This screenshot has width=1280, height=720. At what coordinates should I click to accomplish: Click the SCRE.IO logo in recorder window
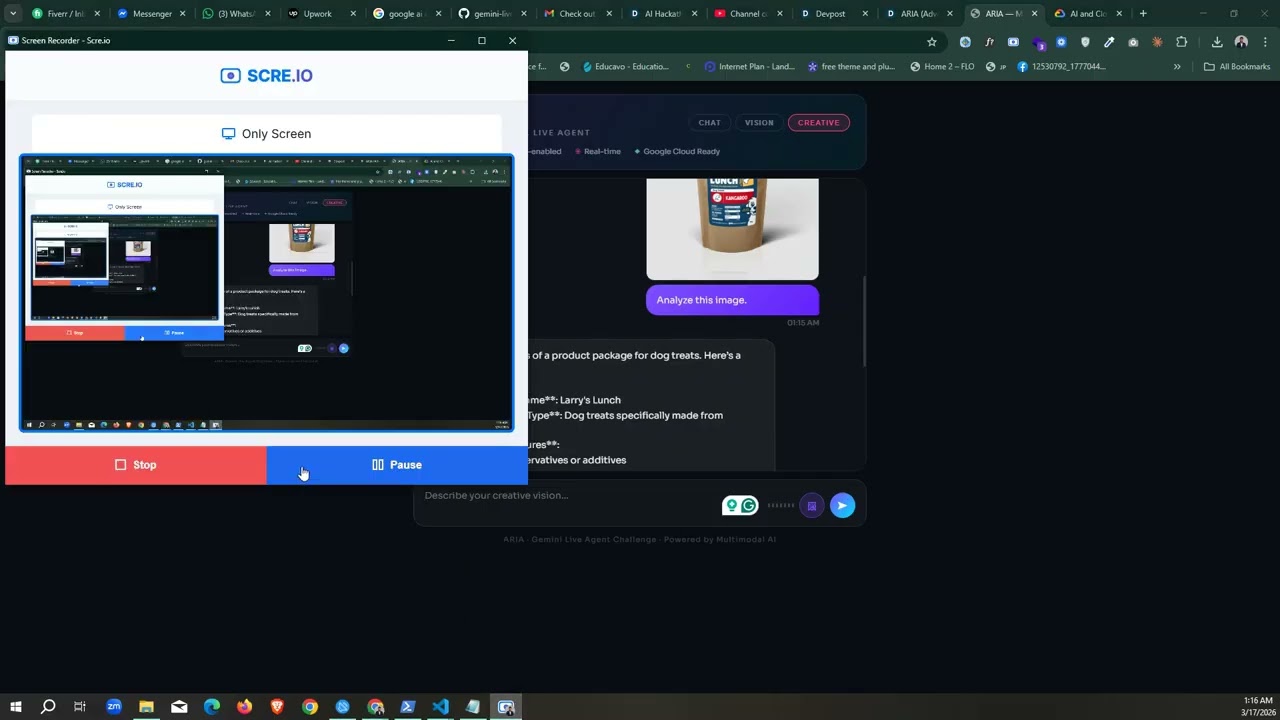point(266,76)
